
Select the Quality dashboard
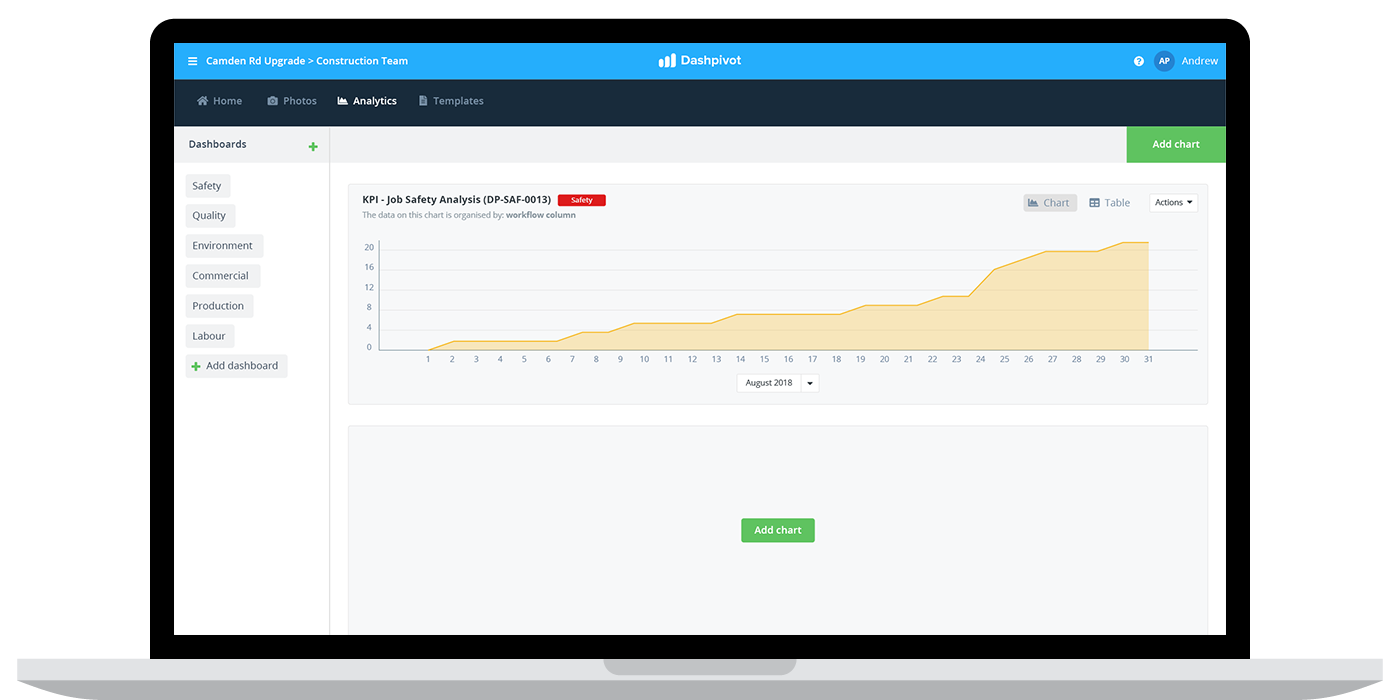[210, 216]
